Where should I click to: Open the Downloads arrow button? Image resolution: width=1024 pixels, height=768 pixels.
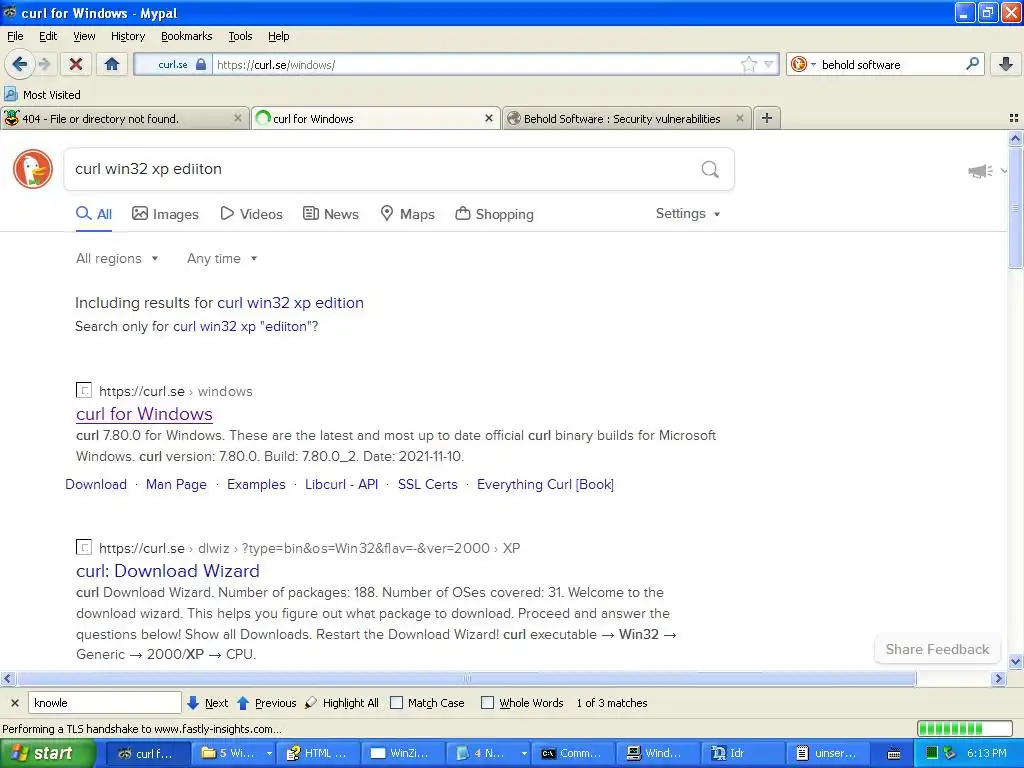[1006, 64]
